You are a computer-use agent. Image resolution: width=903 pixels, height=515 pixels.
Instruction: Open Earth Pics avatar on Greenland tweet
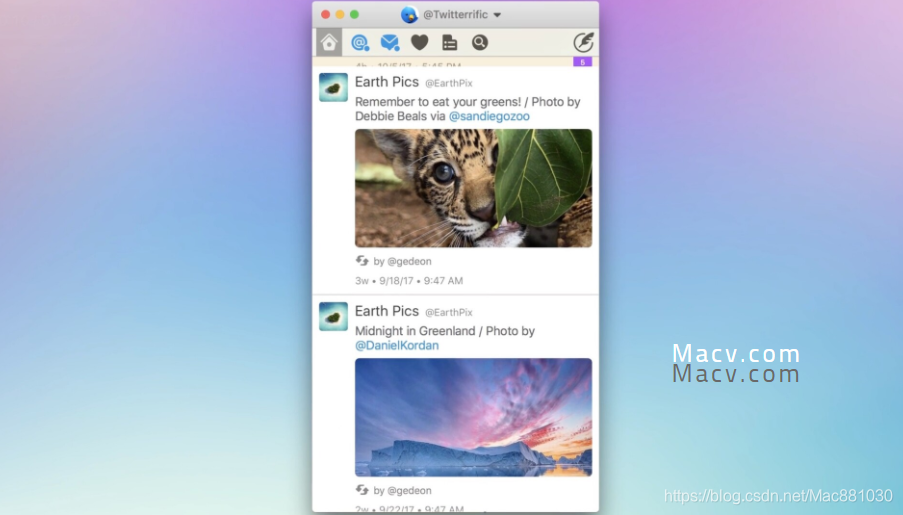click(333, 316)
